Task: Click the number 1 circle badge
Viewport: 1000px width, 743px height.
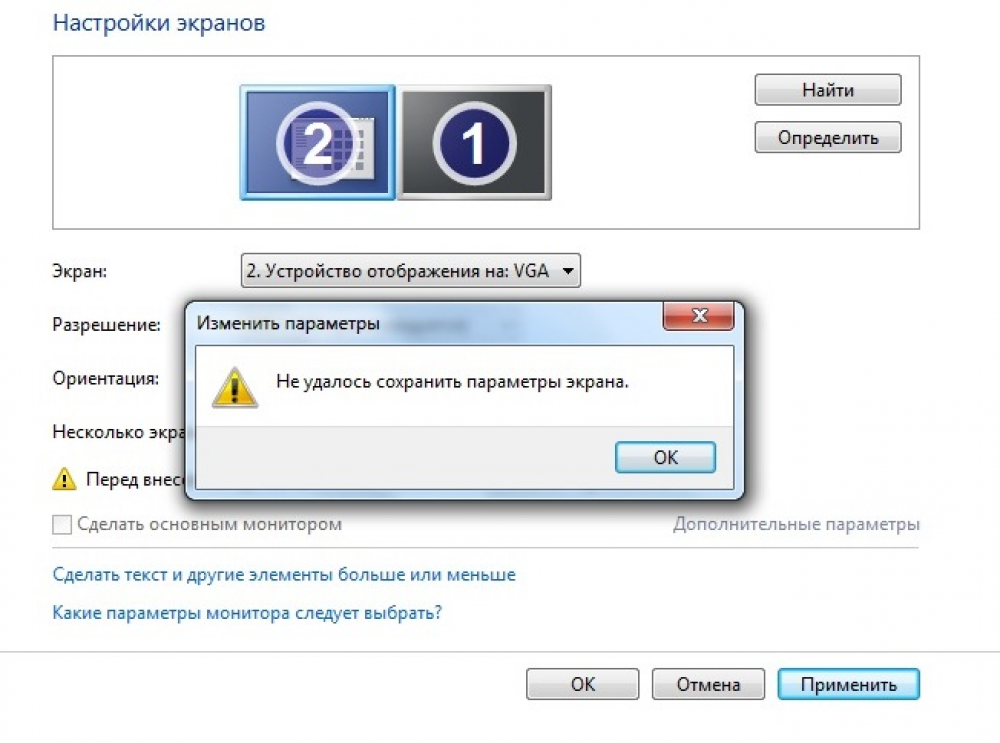Action: click(x=474, y=143)
